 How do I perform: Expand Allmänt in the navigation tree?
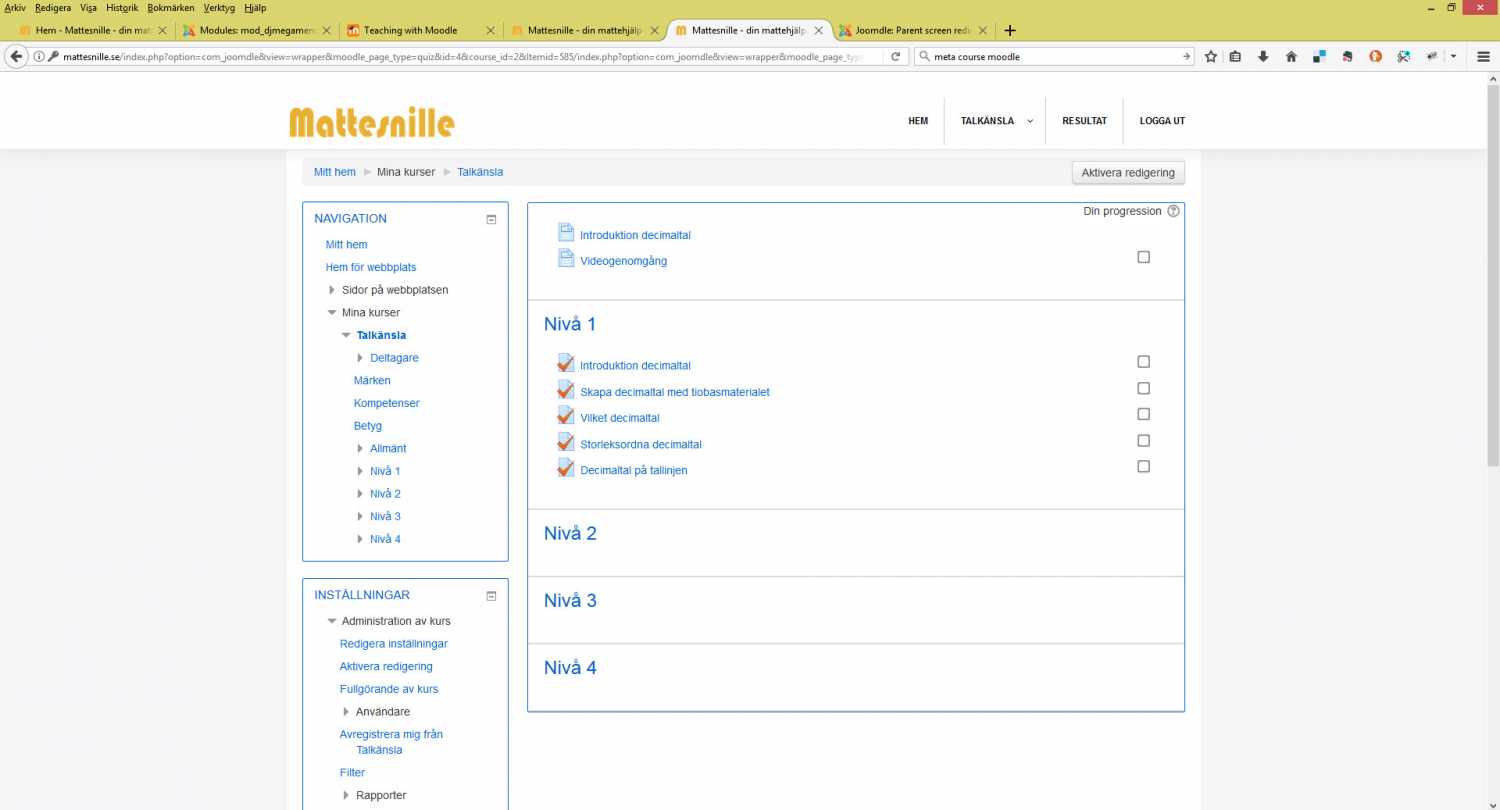tap(360, 449)
